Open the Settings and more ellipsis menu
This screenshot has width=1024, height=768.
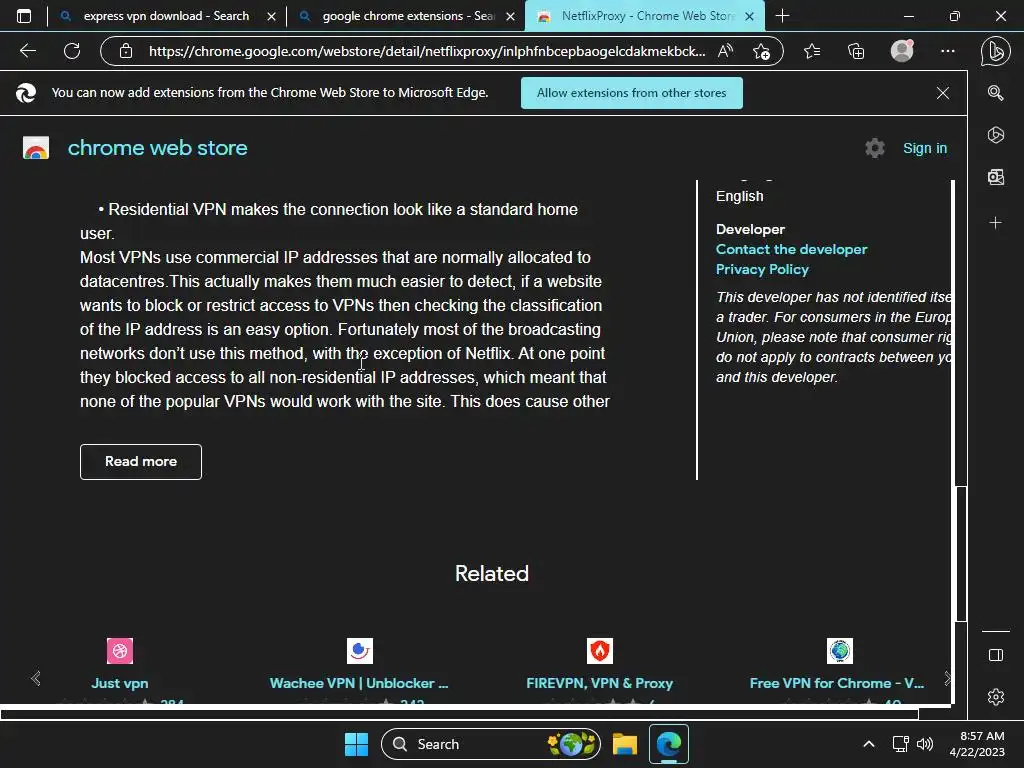pyautogui.click(x=948, y=51)
